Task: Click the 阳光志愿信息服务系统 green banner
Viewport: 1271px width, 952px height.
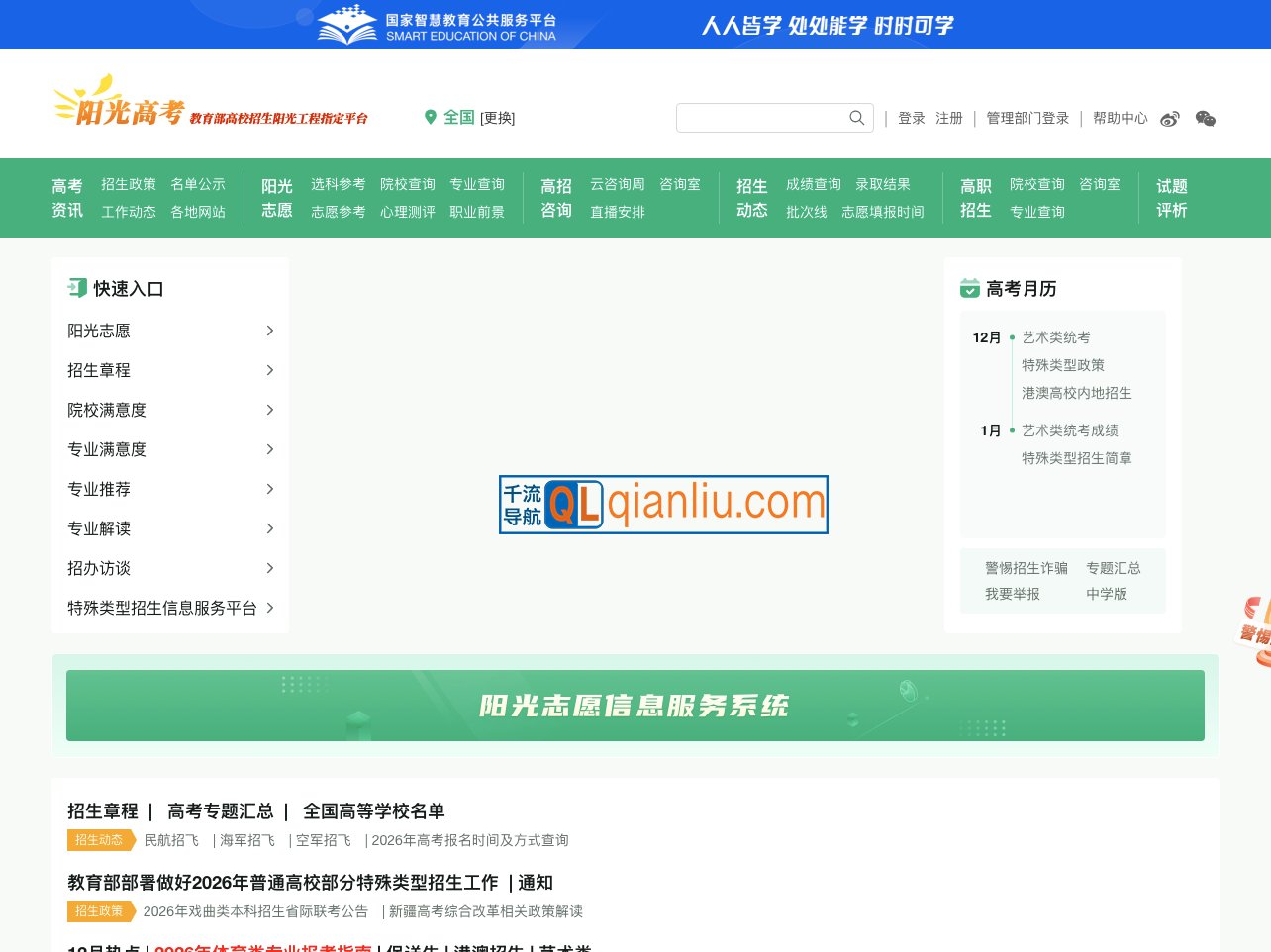Action: (x=635, y=705)
